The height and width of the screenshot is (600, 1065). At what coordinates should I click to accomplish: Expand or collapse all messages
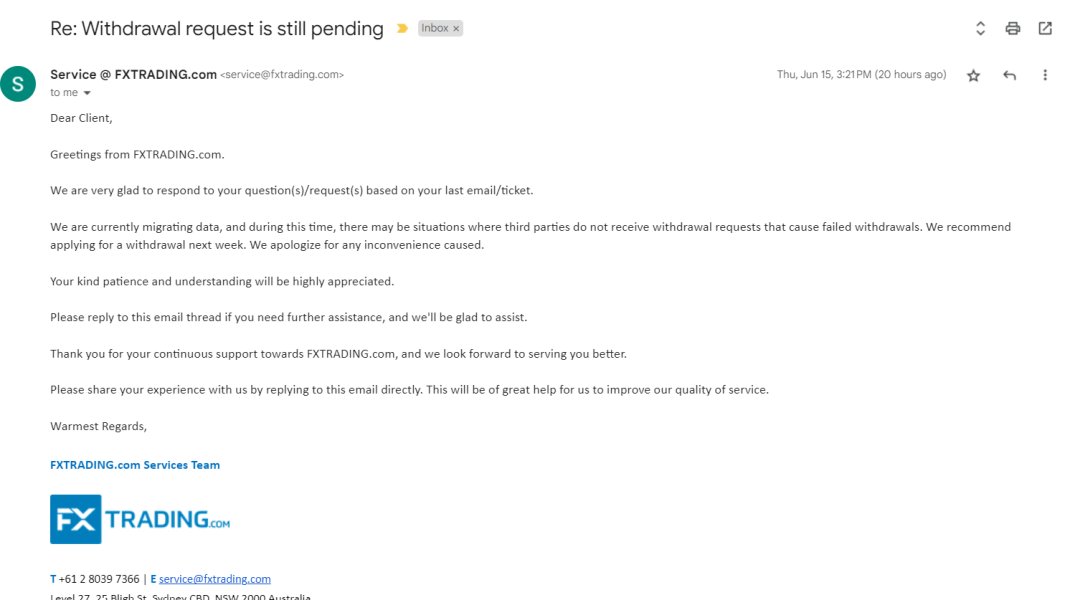pyautogui.click(x=980, y=28)
